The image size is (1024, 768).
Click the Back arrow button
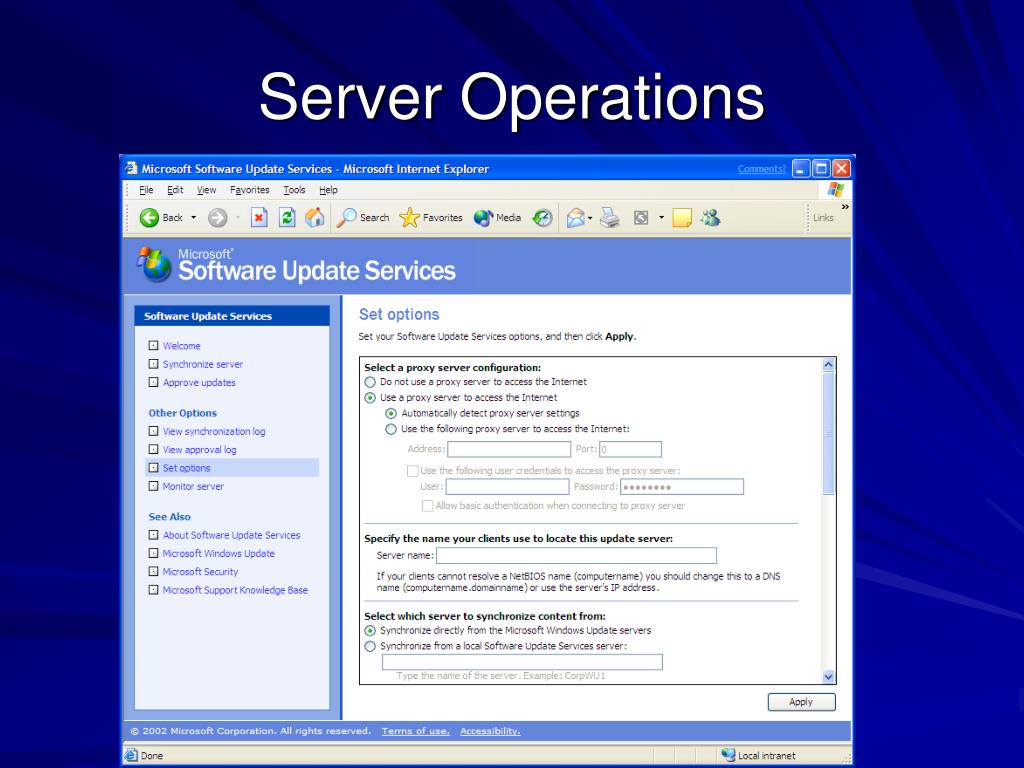[x=150, y=217]
